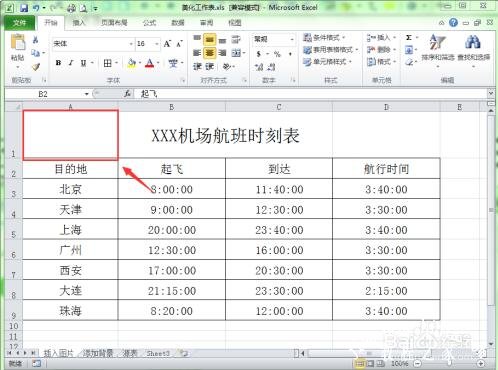Screen dimensions: 498x370
Task: Open format as table (套用表格格式) menu
Action: coord(331,50)
